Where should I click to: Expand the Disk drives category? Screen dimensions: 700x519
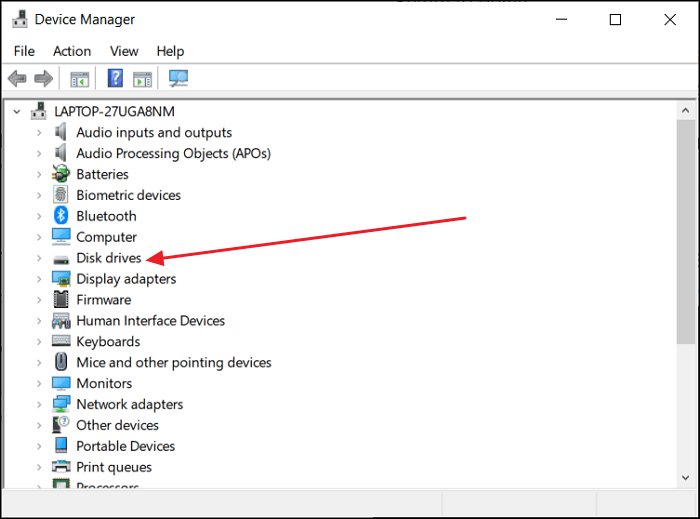tap(39, 258)
